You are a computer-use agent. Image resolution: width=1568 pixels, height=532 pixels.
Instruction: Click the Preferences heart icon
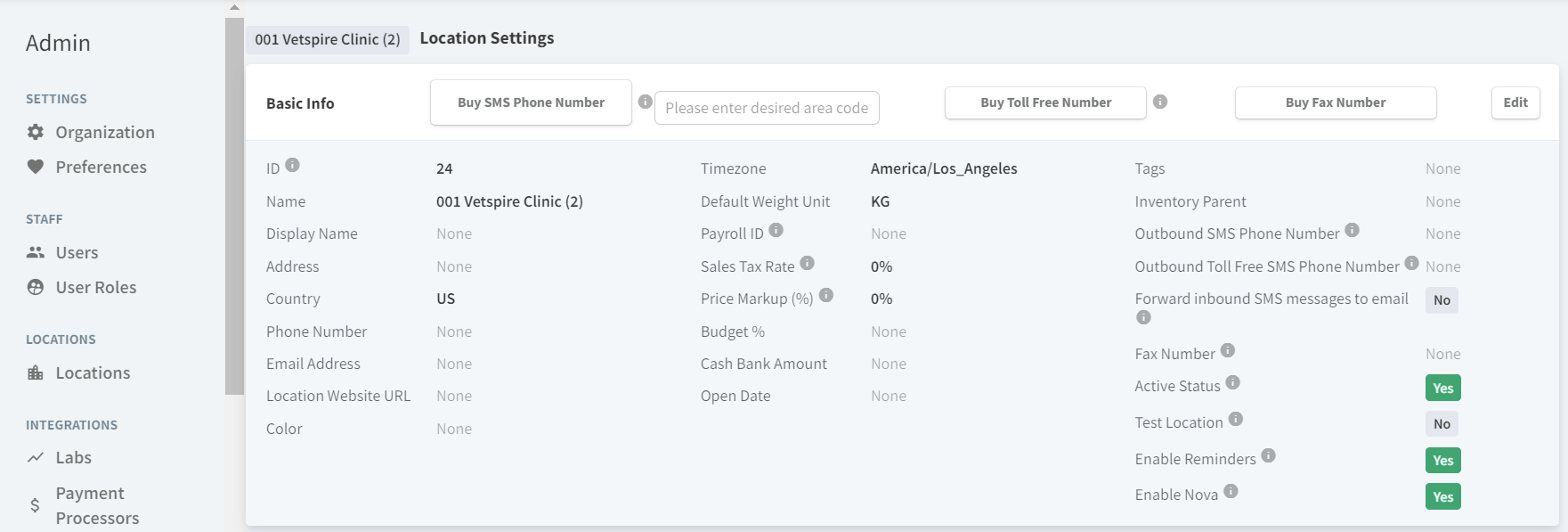point(36,167)
